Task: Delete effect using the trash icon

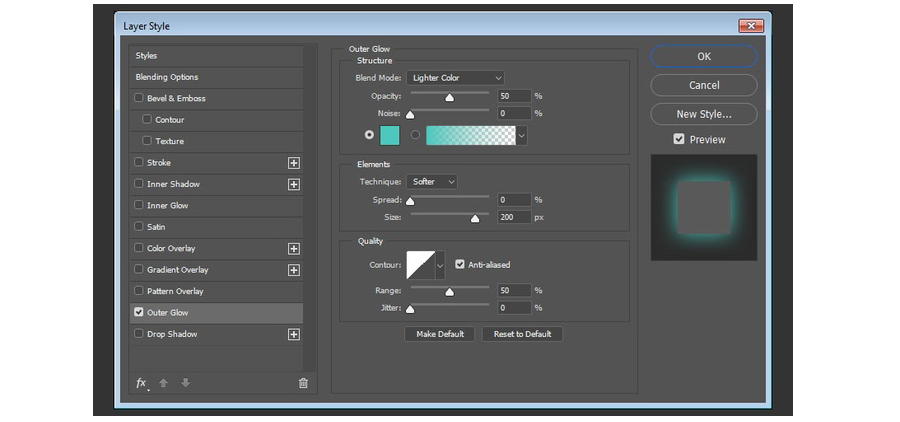Action: point(303,384)
